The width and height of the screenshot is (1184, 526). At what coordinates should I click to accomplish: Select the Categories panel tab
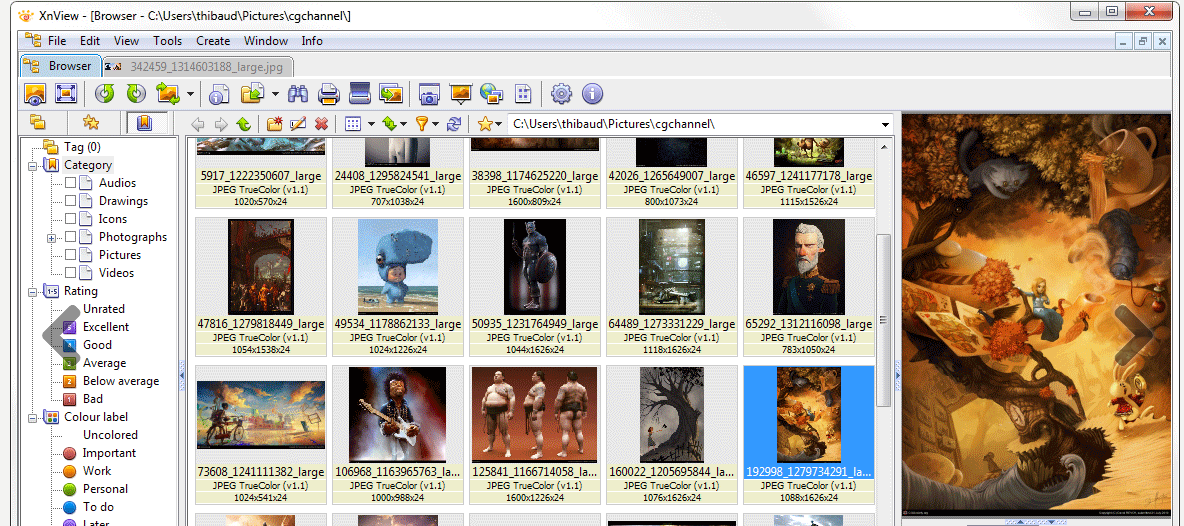144,123
